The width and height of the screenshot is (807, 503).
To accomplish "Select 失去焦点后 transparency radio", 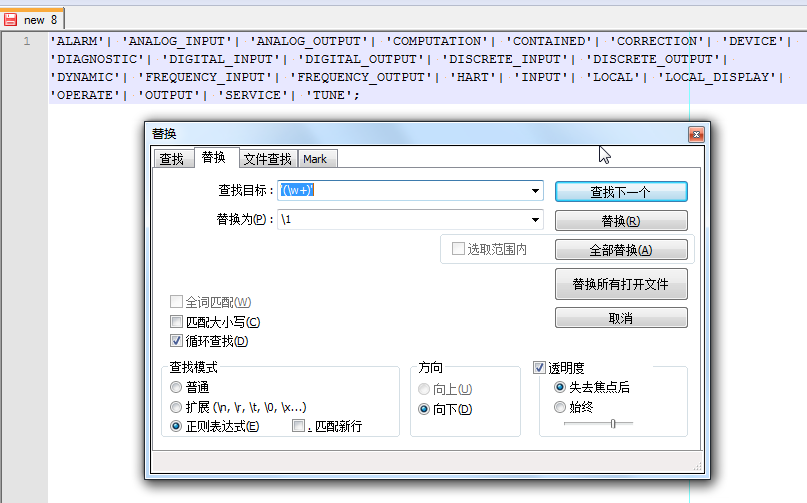I will pos(560,387).
